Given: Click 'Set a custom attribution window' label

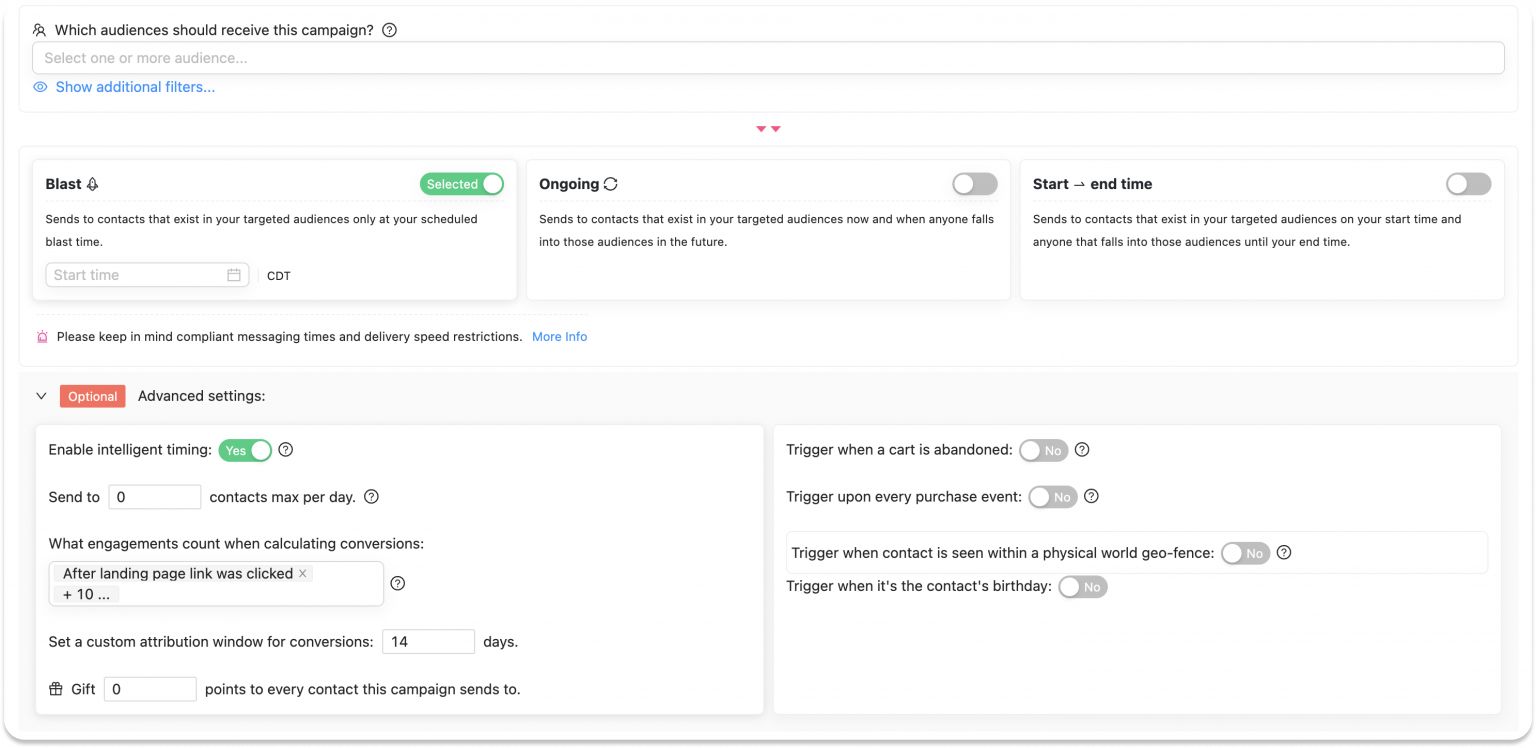Looking at the screenshot, I should 211,642.
